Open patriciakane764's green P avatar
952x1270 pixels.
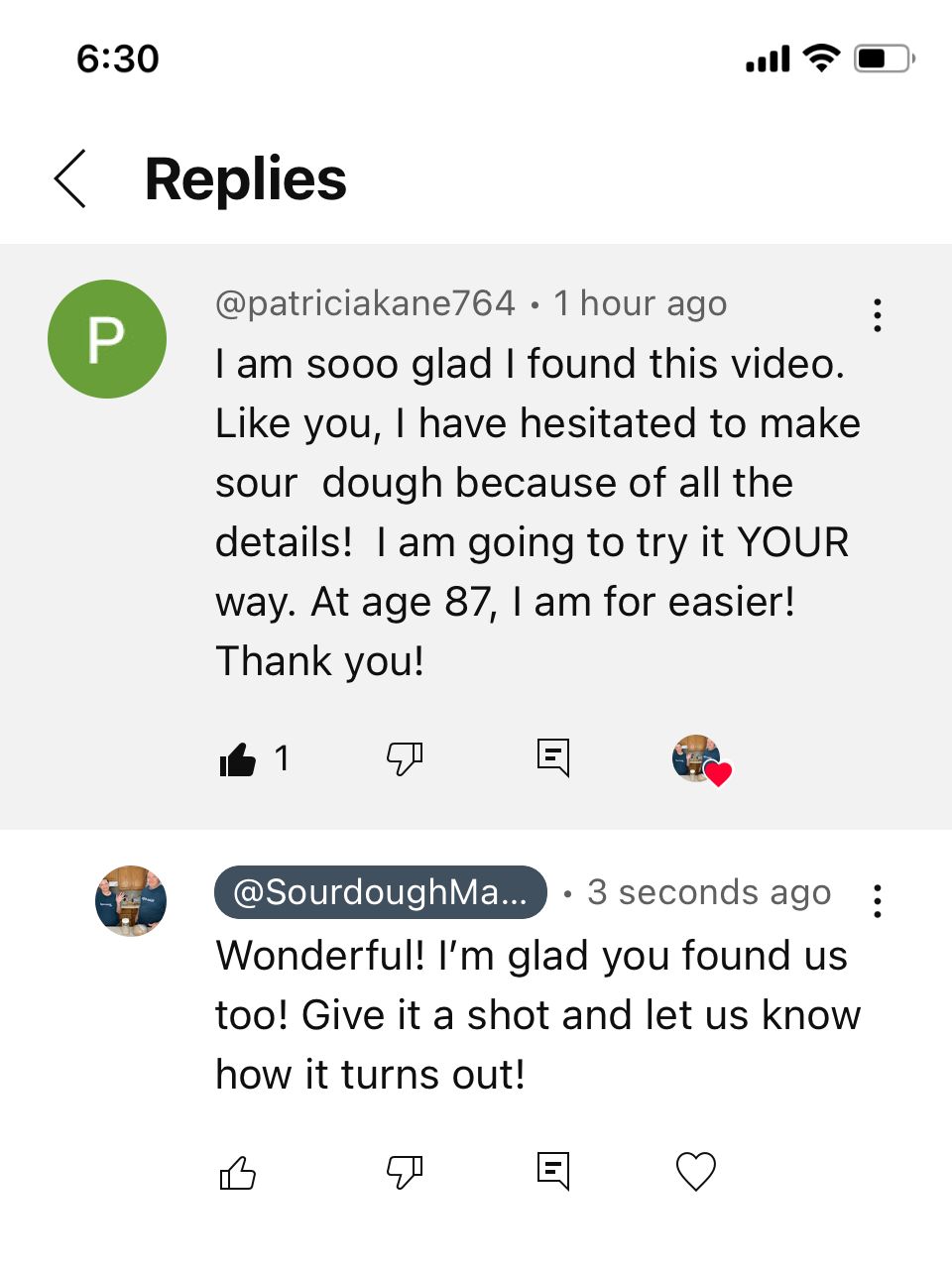coord(107,339)
